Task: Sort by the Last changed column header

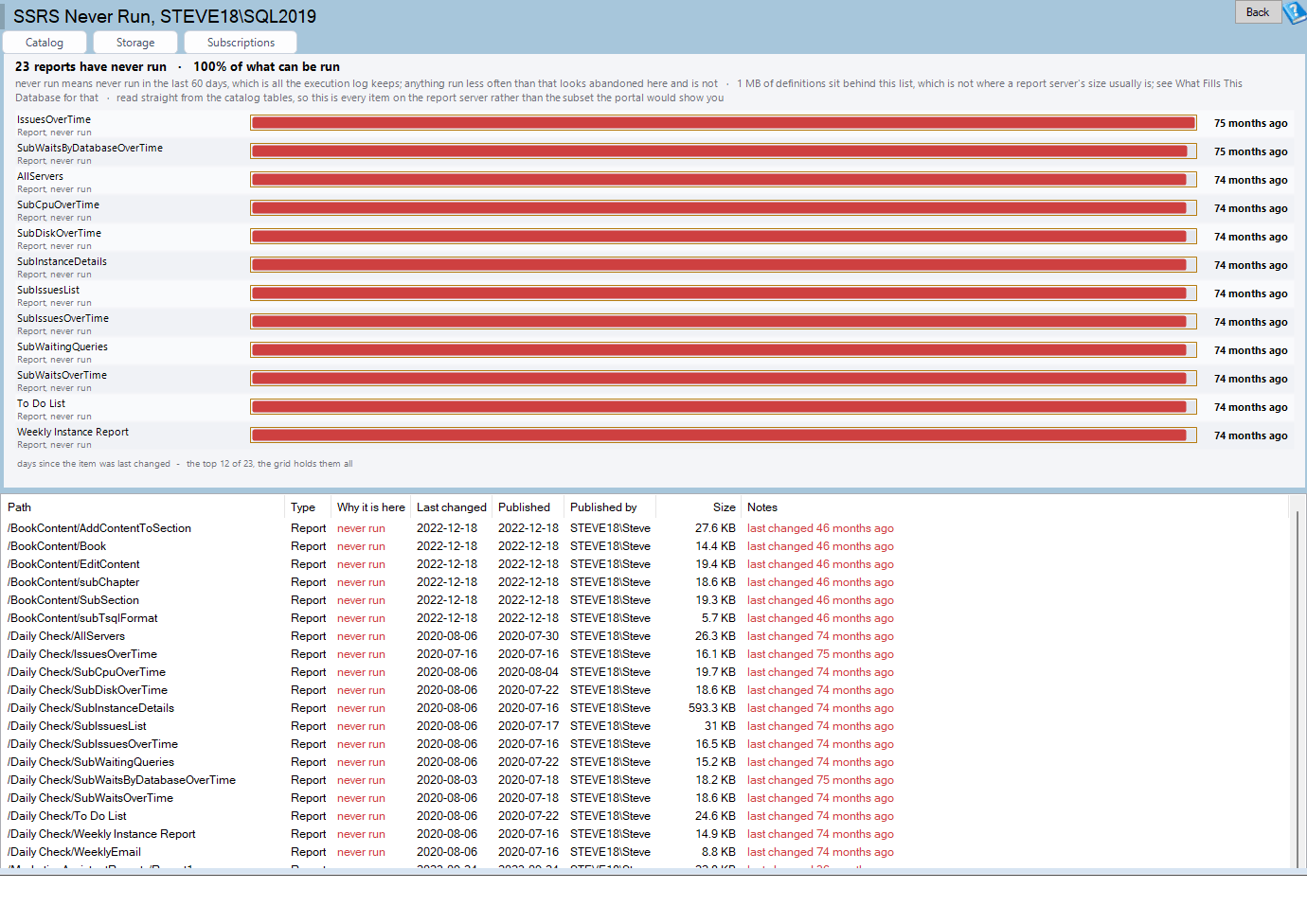Action: click(x=452, y=507)
